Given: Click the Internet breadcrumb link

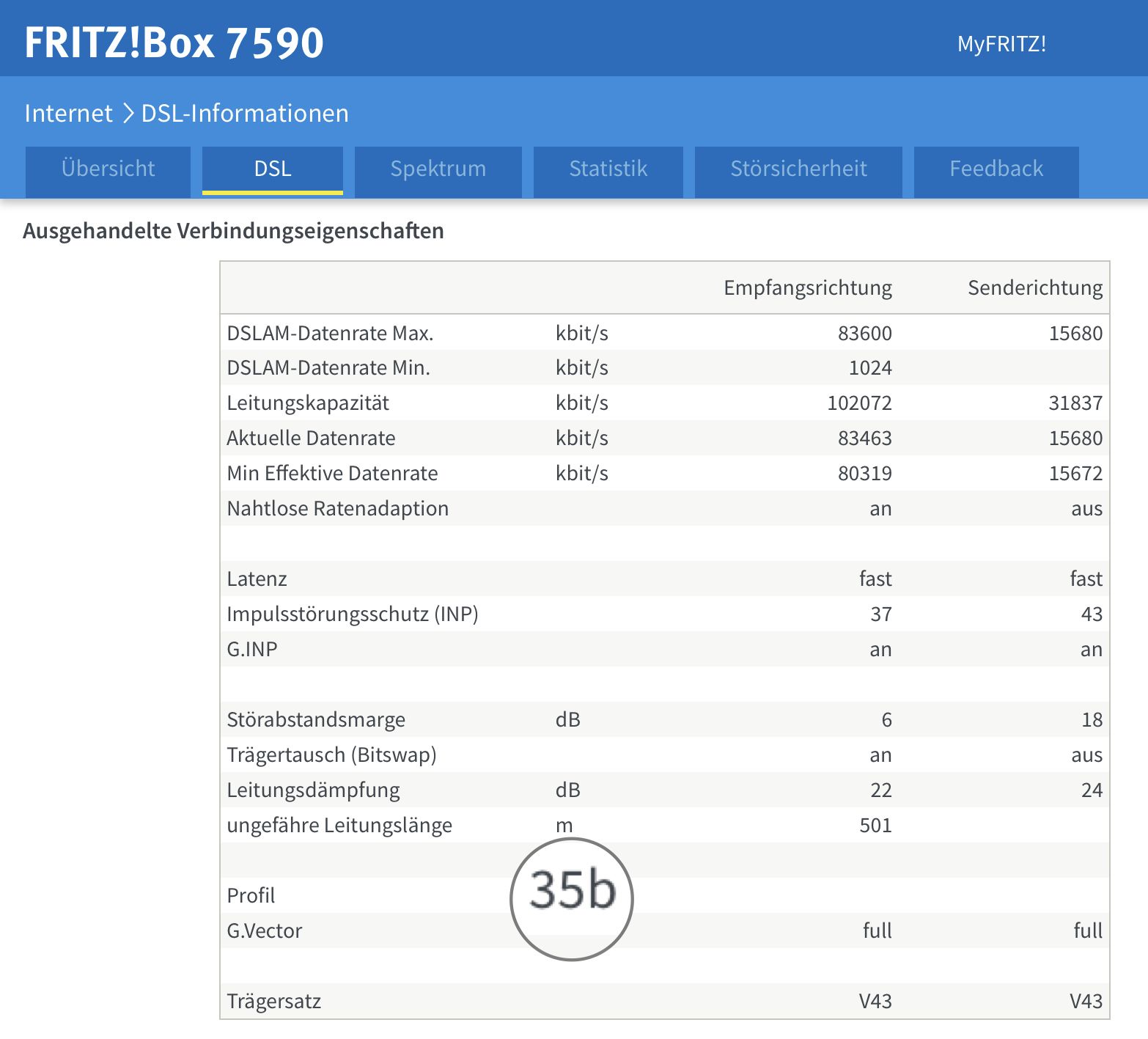Looking at the screenshot, I should (68, 114).
